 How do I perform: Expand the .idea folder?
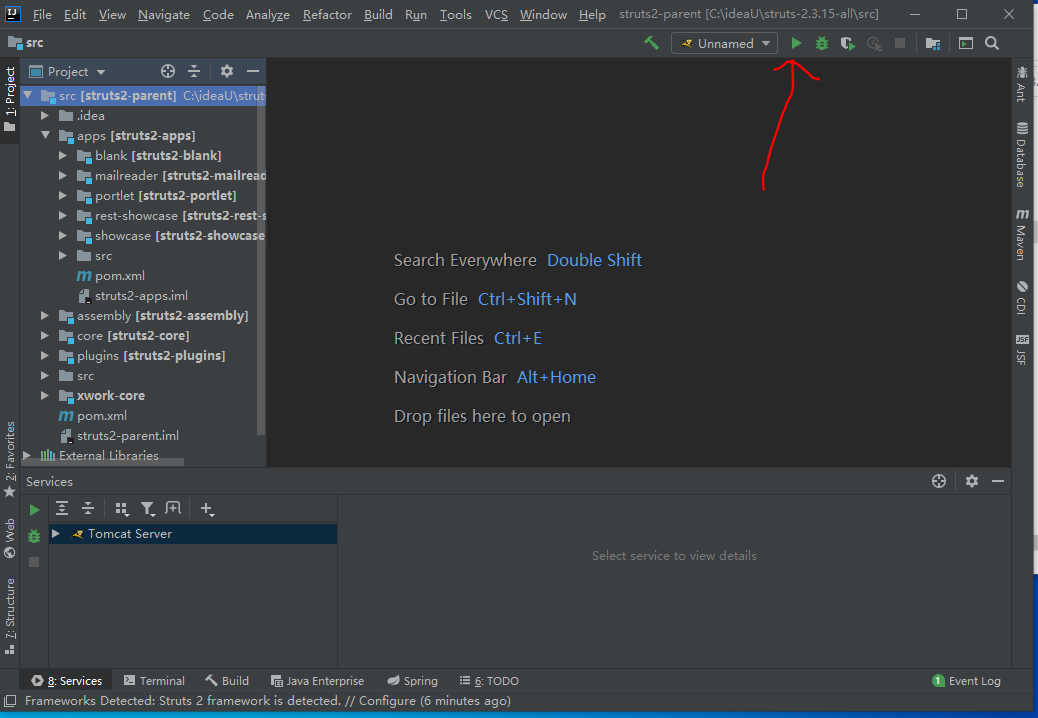pyautogui.click(x=45, y=115)
